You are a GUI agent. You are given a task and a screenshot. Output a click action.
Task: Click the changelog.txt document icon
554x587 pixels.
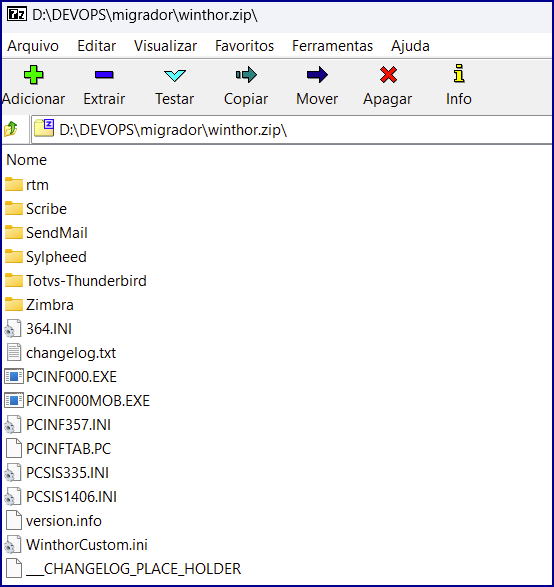(x=14, y=352)
